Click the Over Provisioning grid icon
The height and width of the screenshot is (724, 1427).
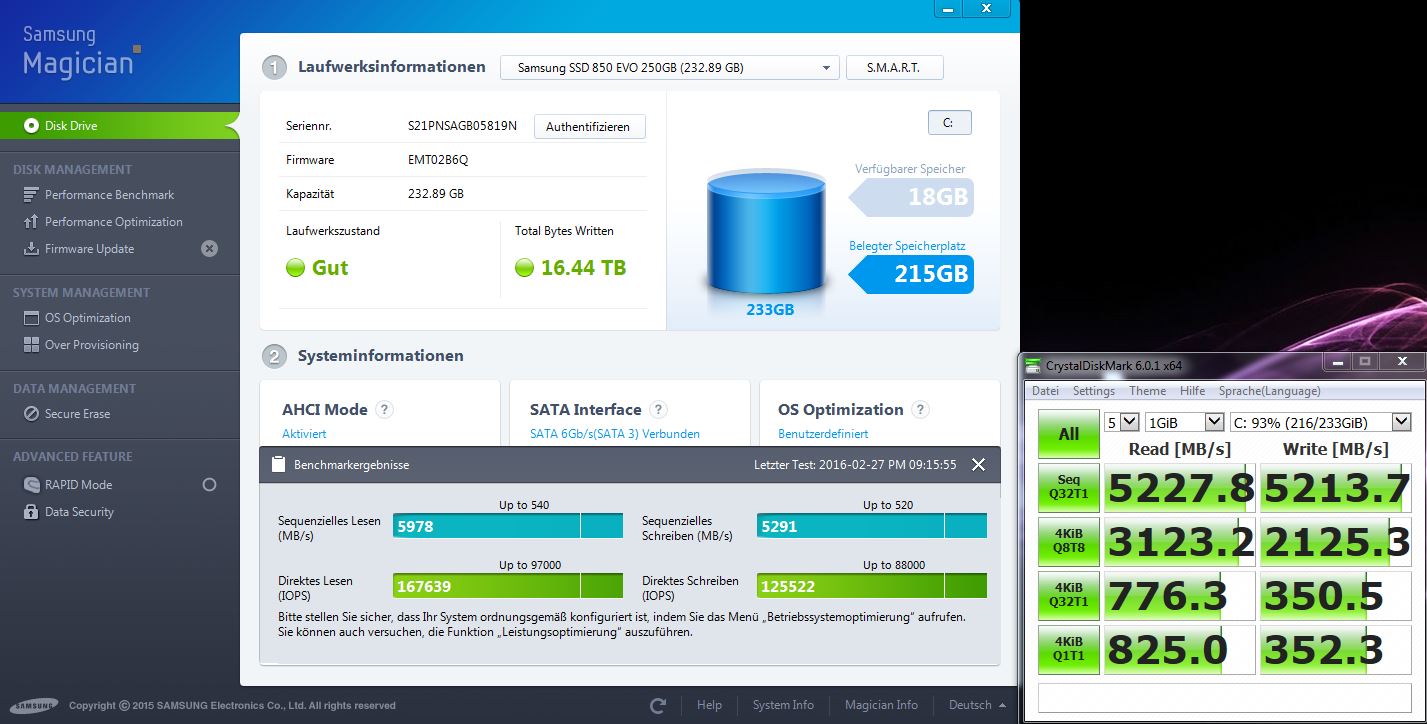coord(30,345)
